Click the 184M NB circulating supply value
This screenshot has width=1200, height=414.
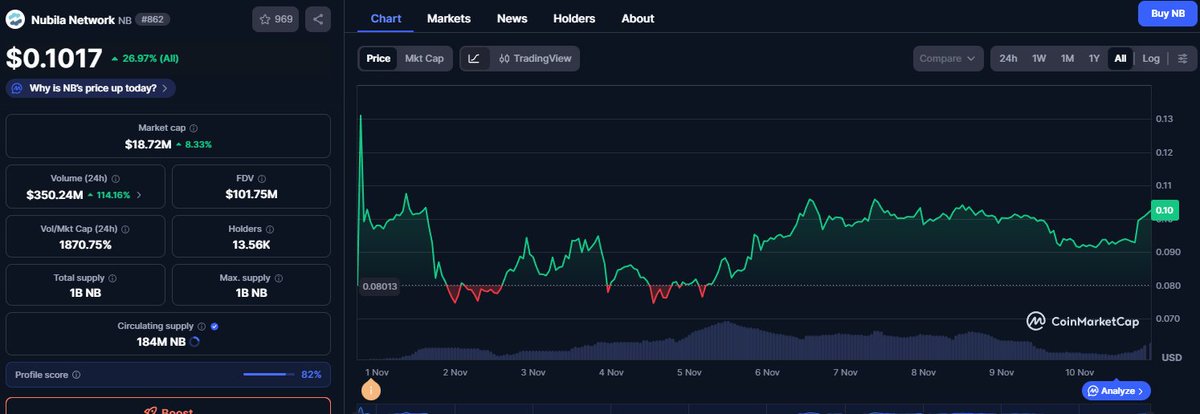161,341
